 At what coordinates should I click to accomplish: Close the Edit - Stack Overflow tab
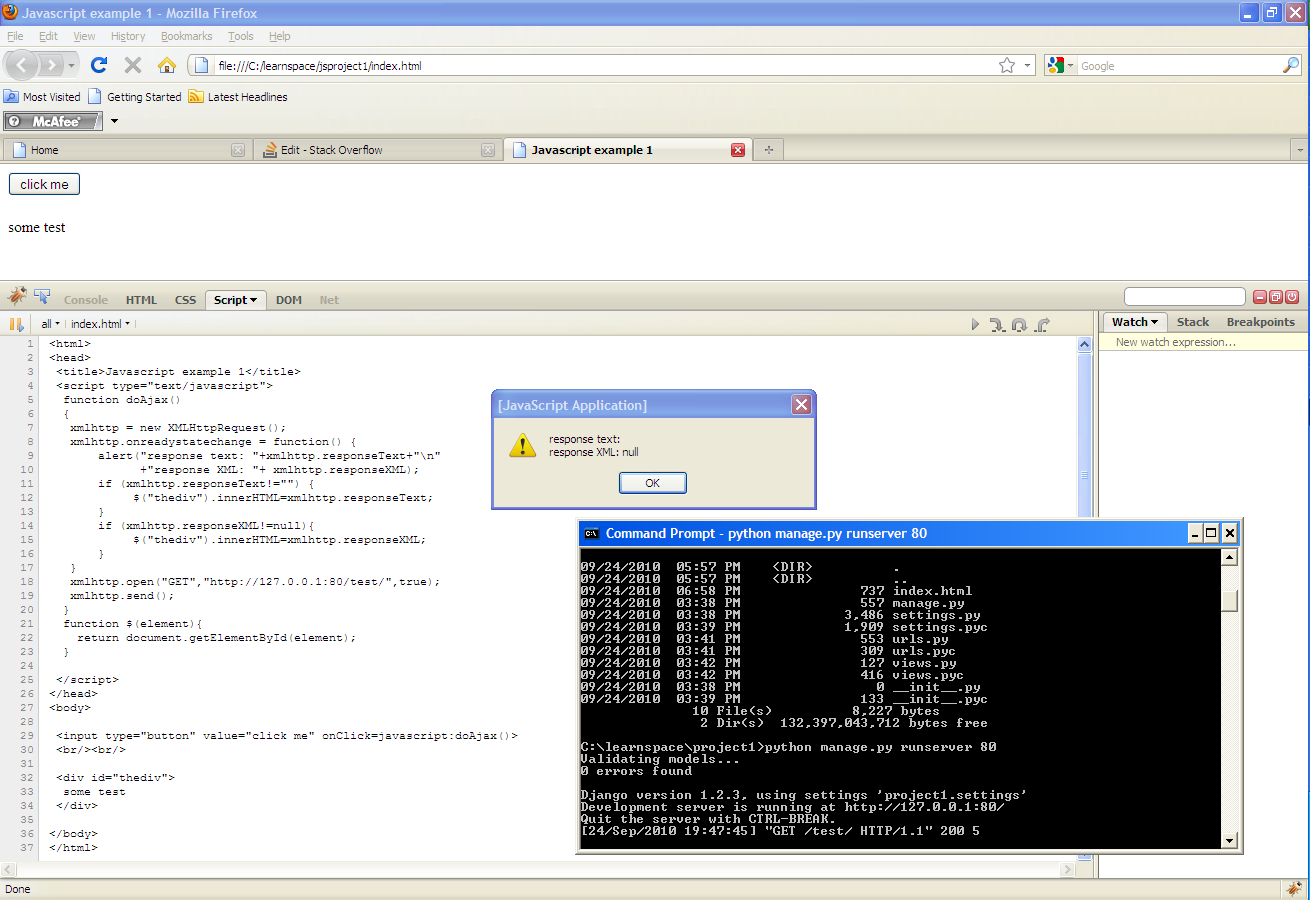(x=488, y=150)
